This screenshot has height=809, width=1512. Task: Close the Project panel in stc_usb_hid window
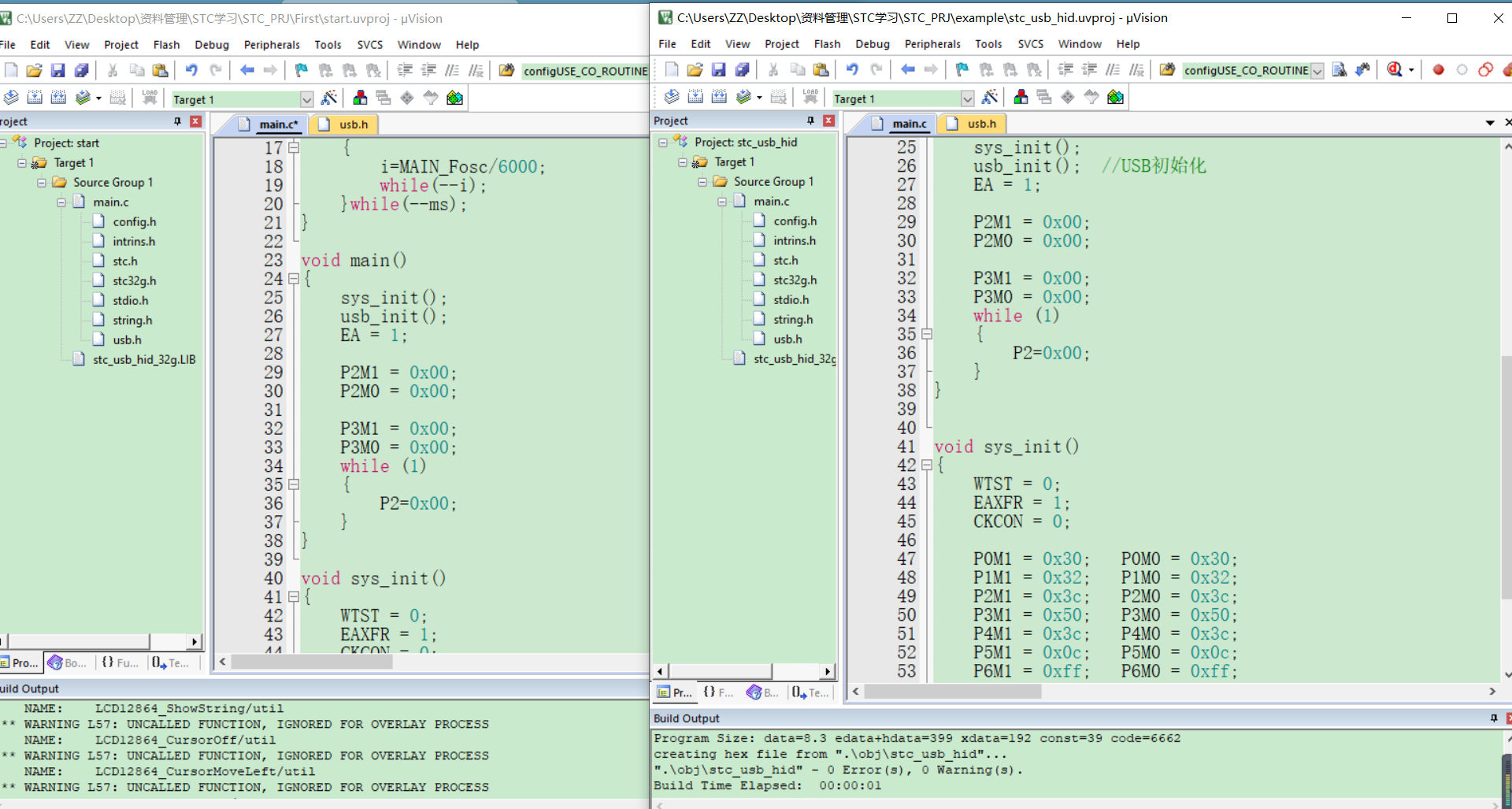(828, 121)
